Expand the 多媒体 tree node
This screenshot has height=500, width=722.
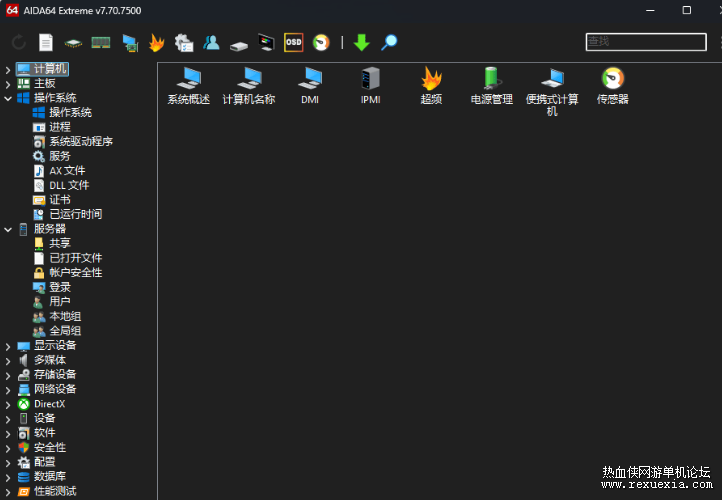(8, 361)
